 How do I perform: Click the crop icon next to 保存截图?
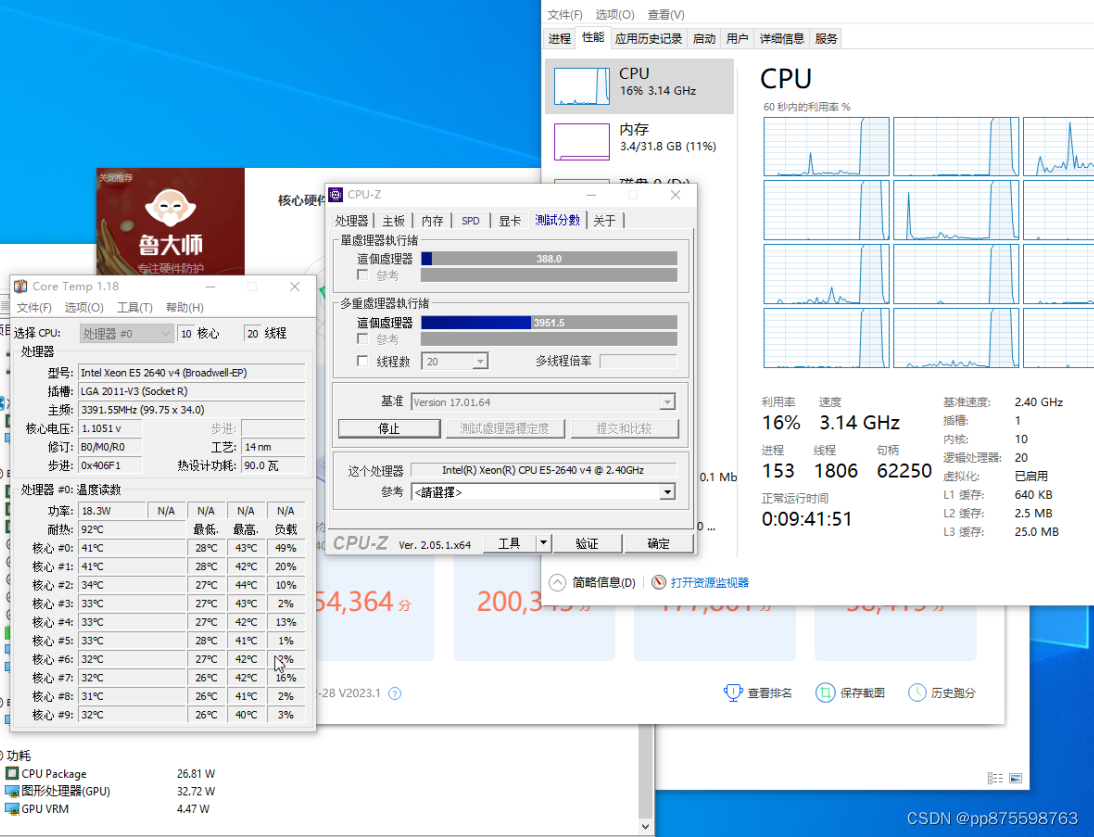[825, 693]
